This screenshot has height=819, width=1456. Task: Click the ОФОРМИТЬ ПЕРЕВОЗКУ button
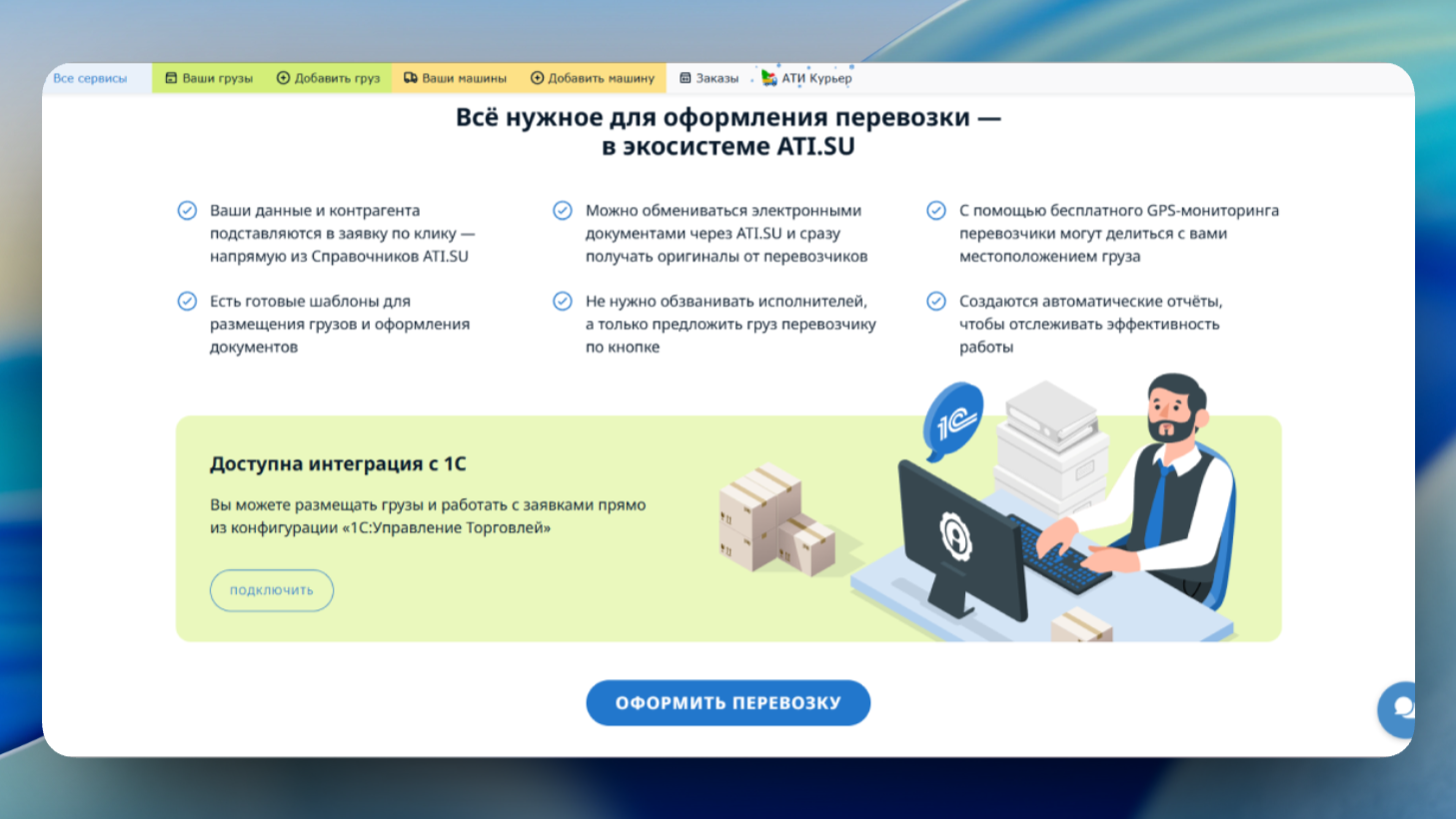pyautogui.click(x=728, y=703)
